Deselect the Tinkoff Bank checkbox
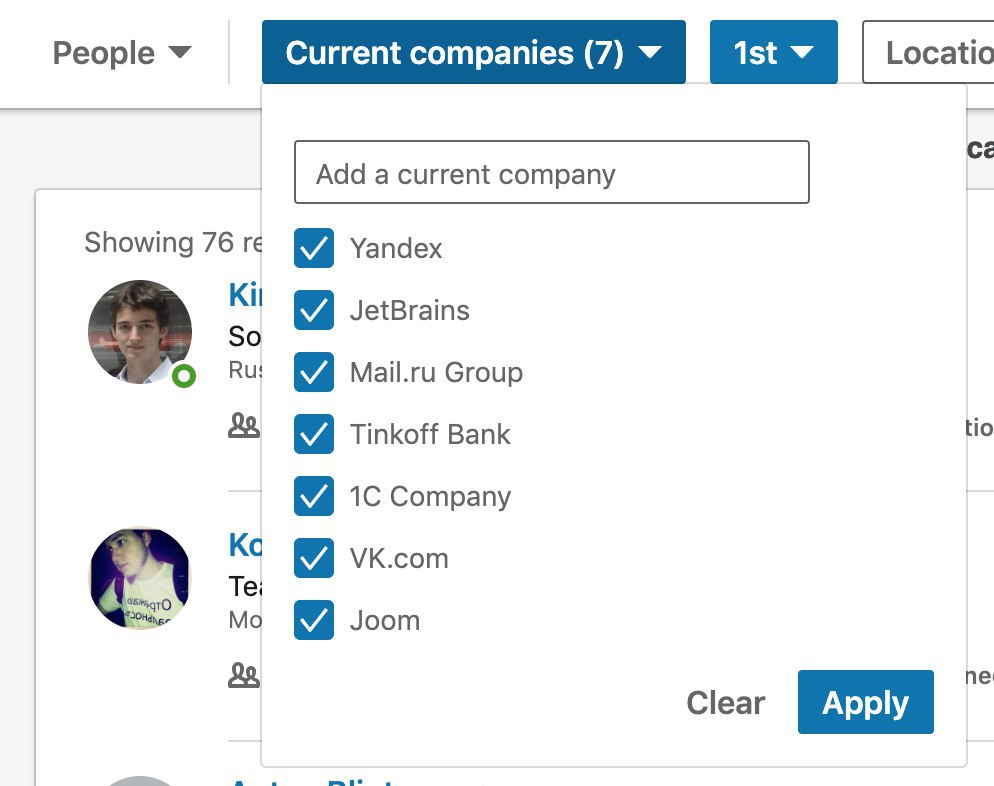 coord(314,434)
